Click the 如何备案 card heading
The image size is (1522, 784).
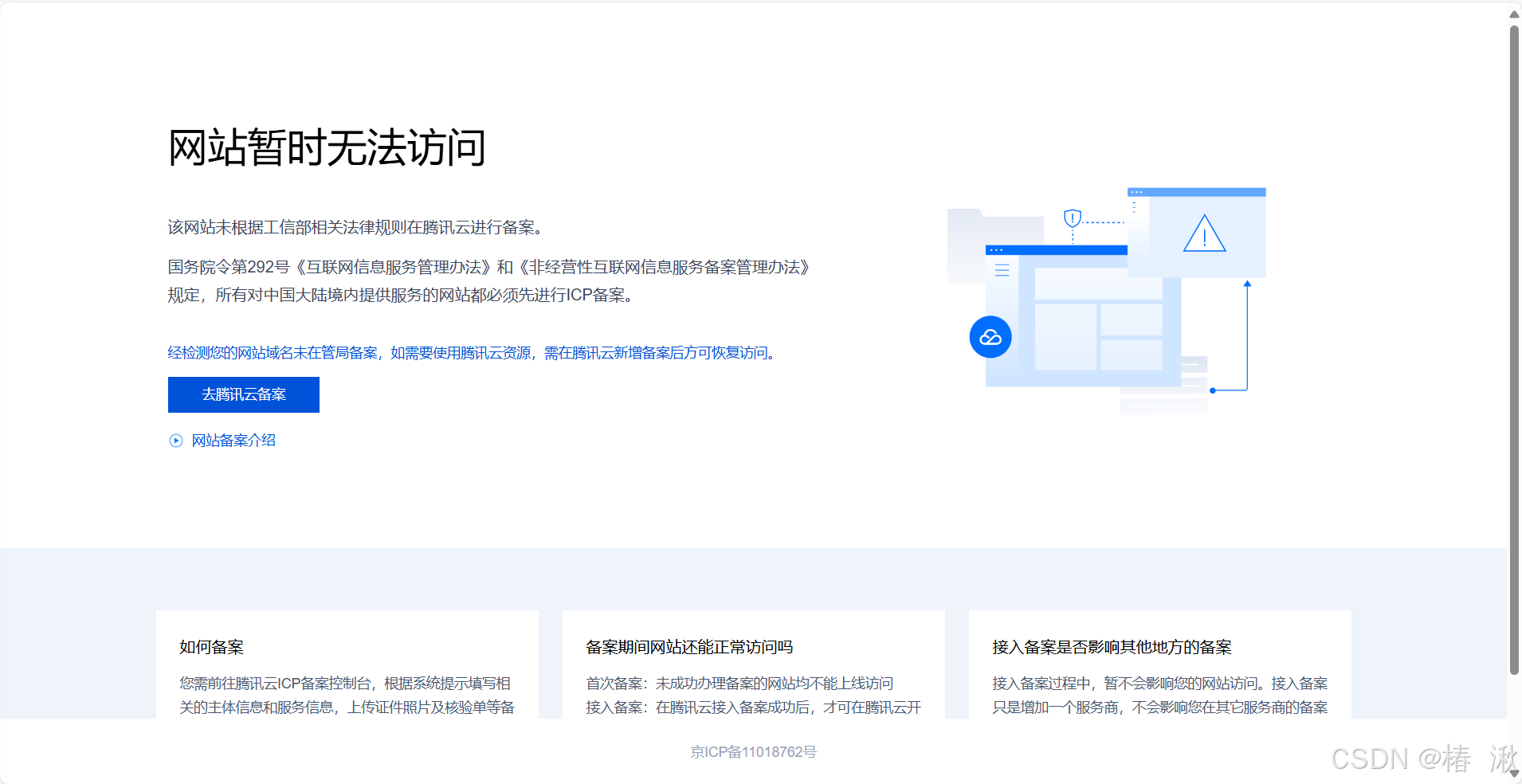pyautogui.click(x=211, y=647)
